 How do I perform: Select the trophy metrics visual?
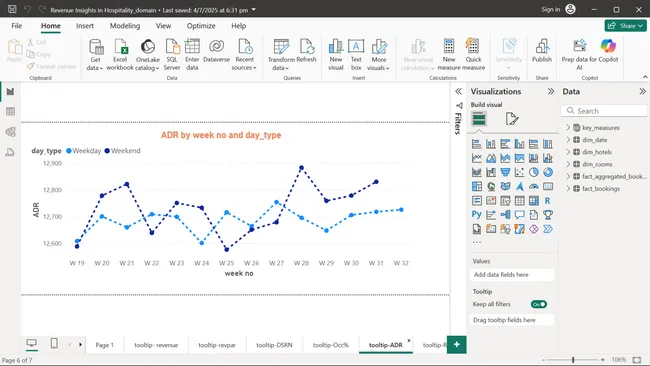548,215
